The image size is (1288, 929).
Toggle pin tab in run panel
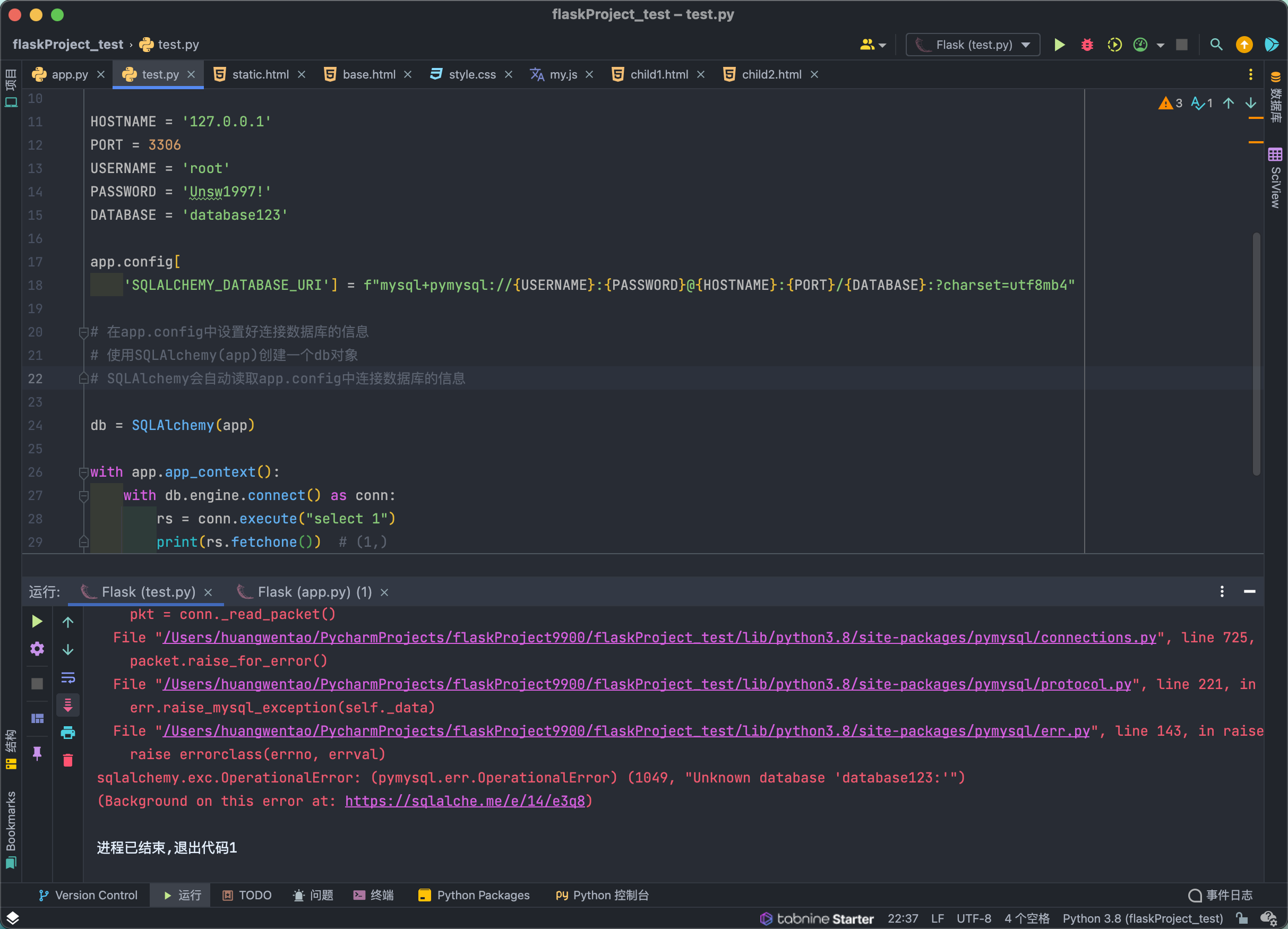tap(37, 753)
